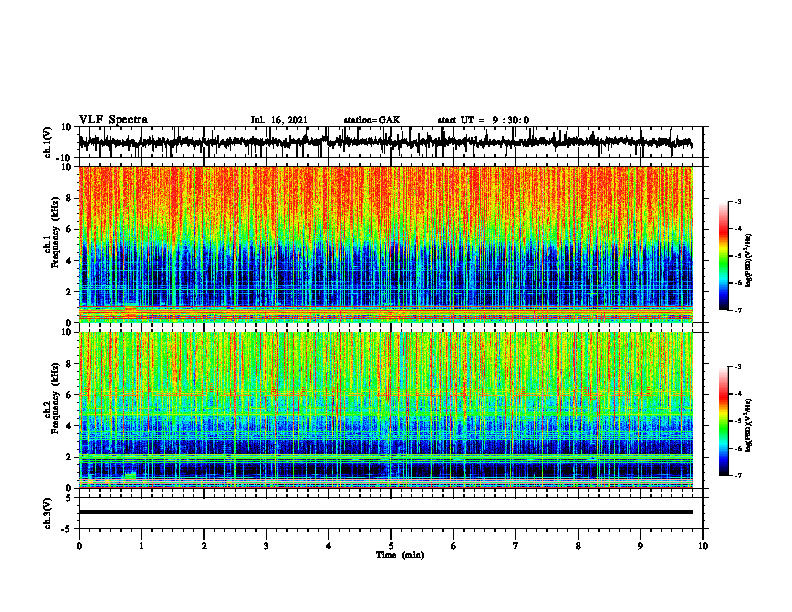Click time-axis tick label "2" at bottom
Image resolution: width=792 pixels, height=612 pixels.
click(204, 546)
